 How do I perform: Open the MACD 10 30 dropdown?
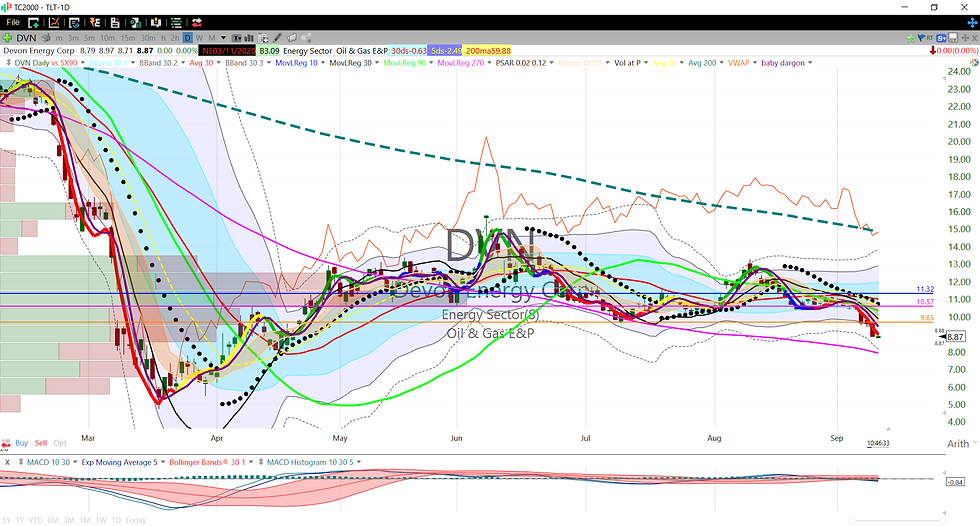(75, 462)
